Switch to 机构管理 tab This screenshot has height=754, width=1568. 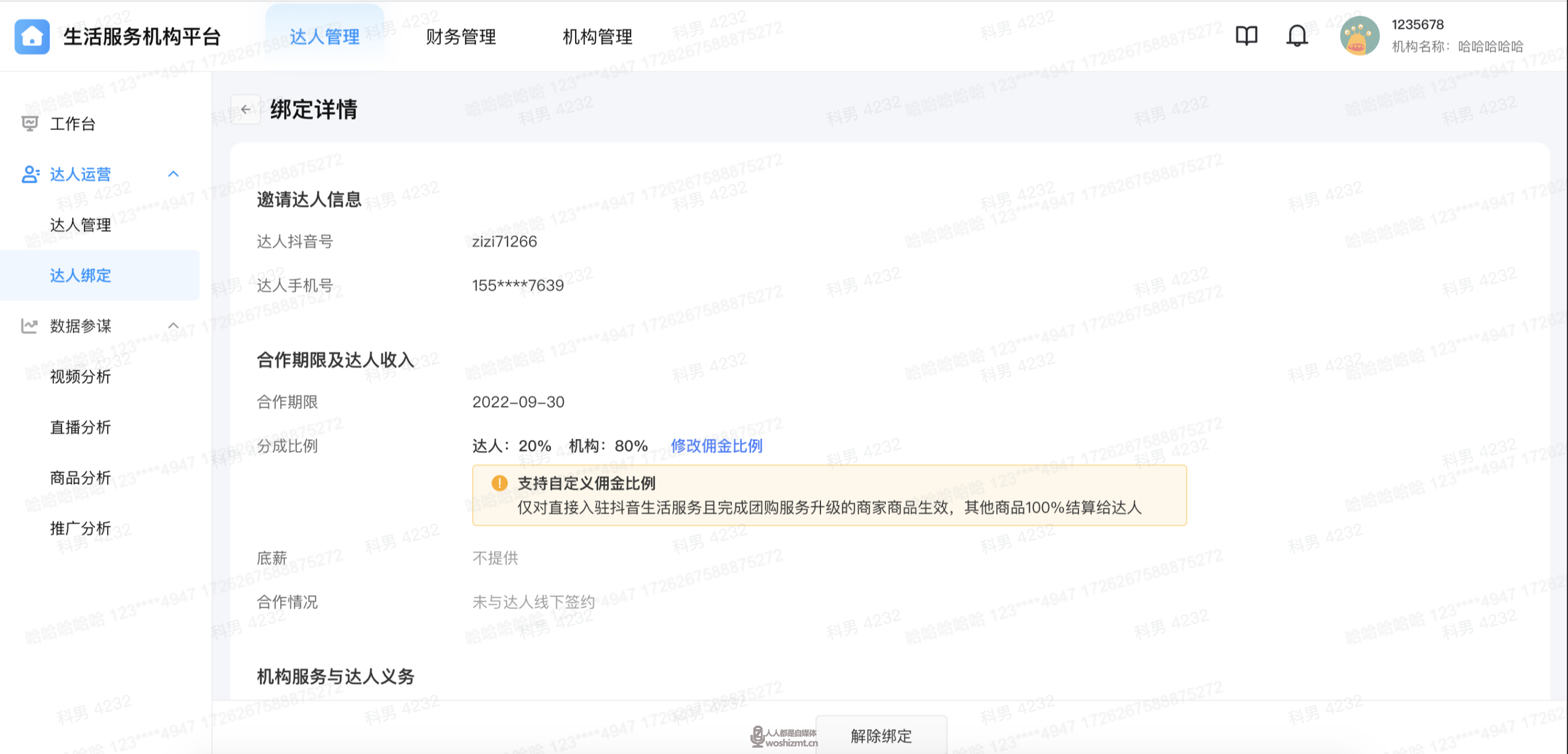coord(597,37)
